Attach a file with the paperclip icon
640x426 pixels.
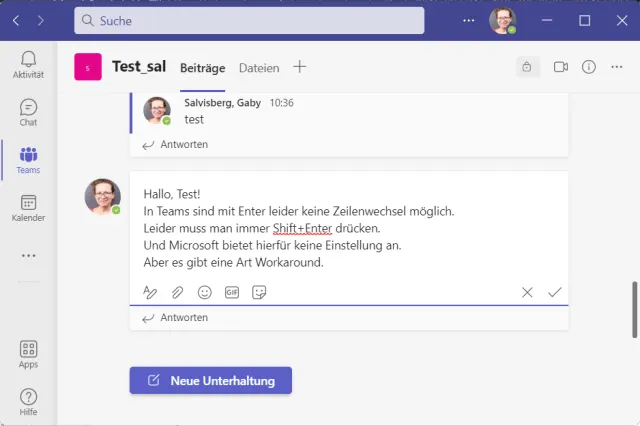pyautogui.click(x=177, y=292)
